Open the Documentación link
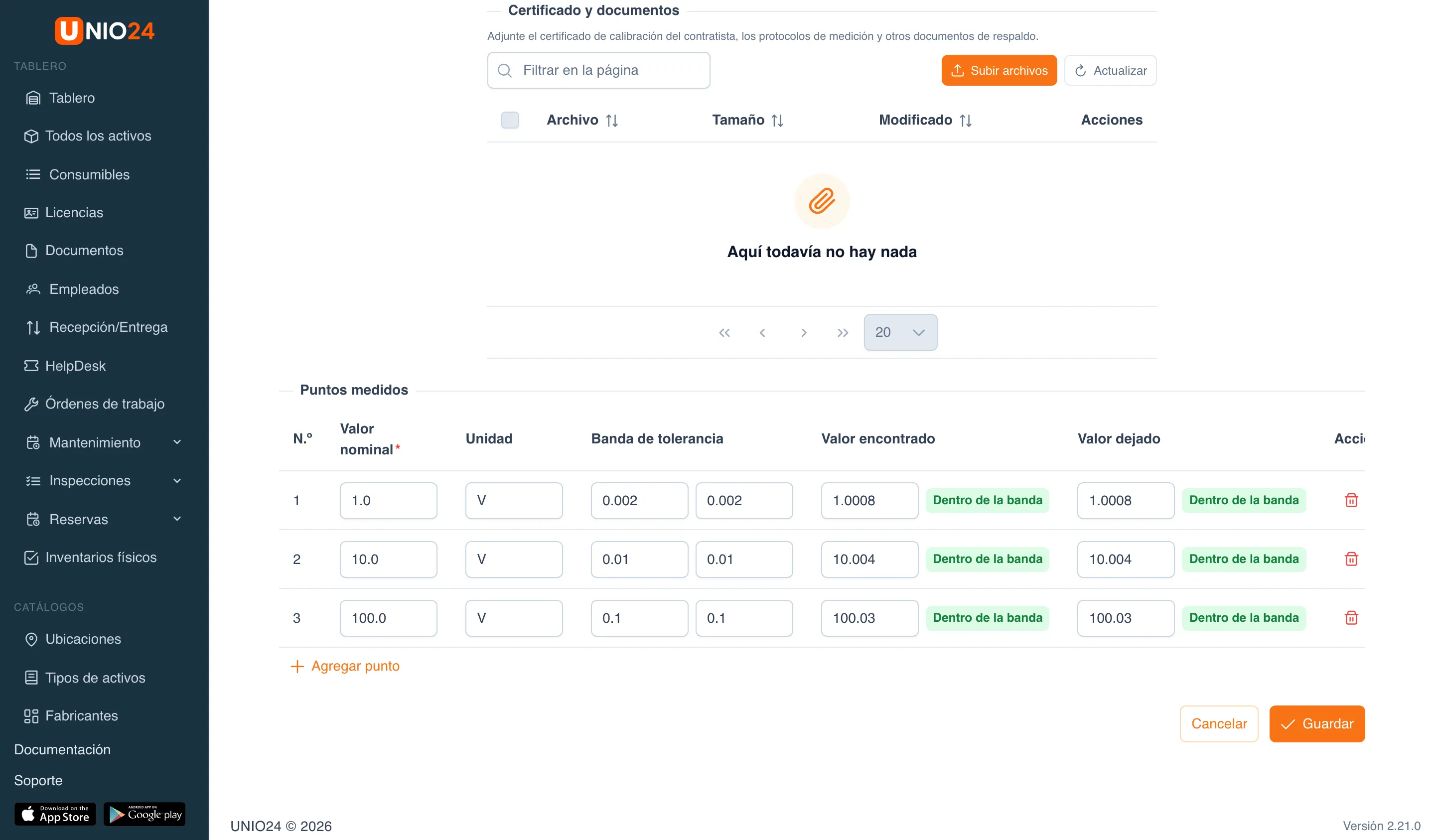 [62, 749]
